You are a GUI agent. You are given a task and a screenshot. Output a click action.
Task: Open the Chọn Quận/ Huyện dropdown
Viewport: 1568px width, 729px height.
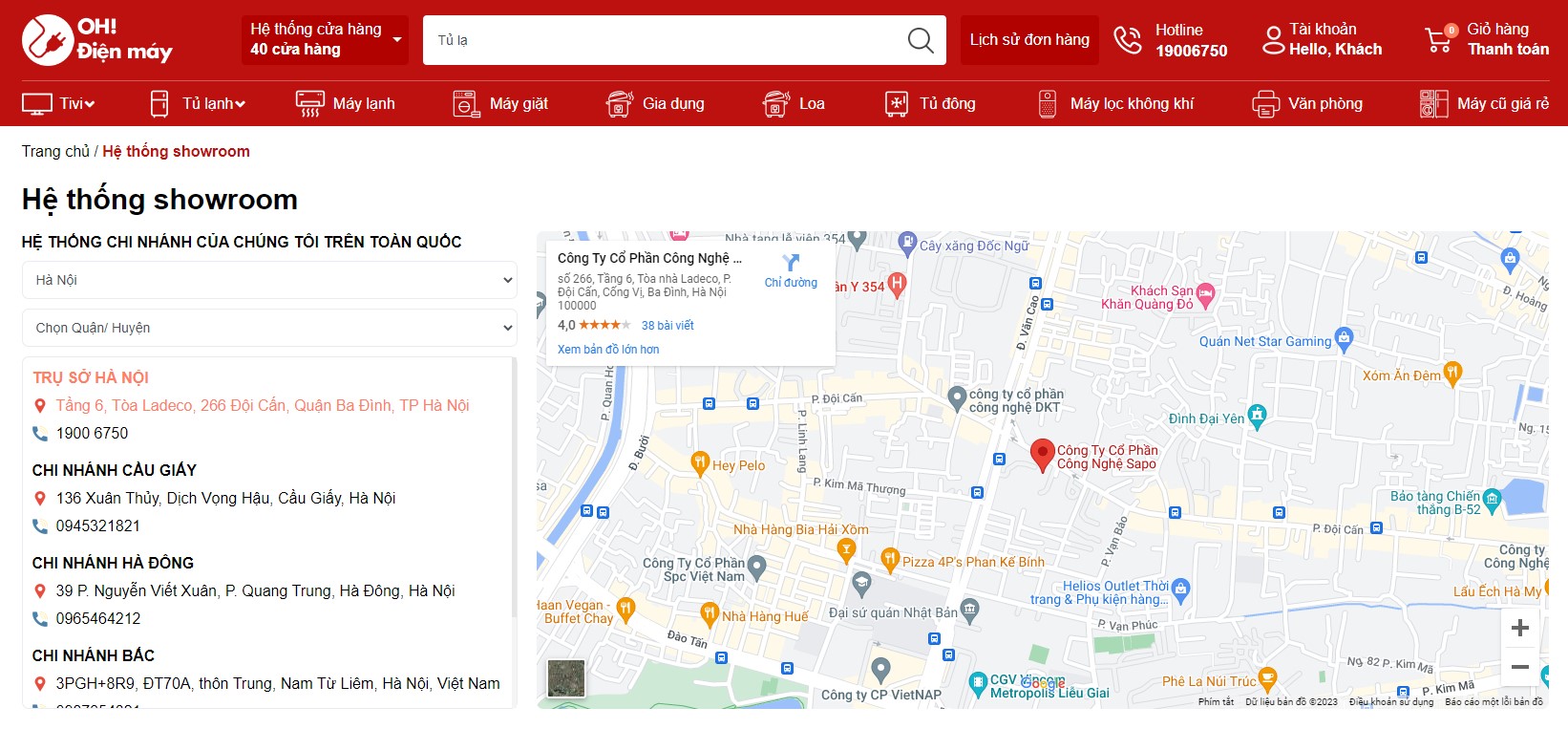pos(269,328)
